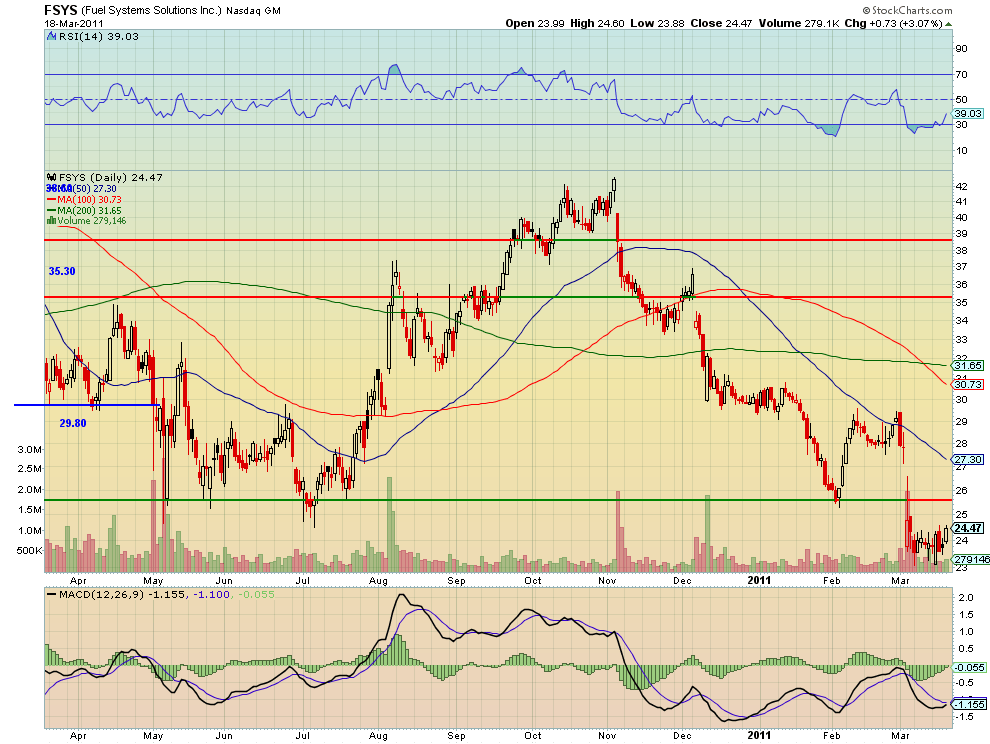Click the boxed 27.30 MA(50) axis label
This screenshot has height=744, width=990.
point(968,459)
